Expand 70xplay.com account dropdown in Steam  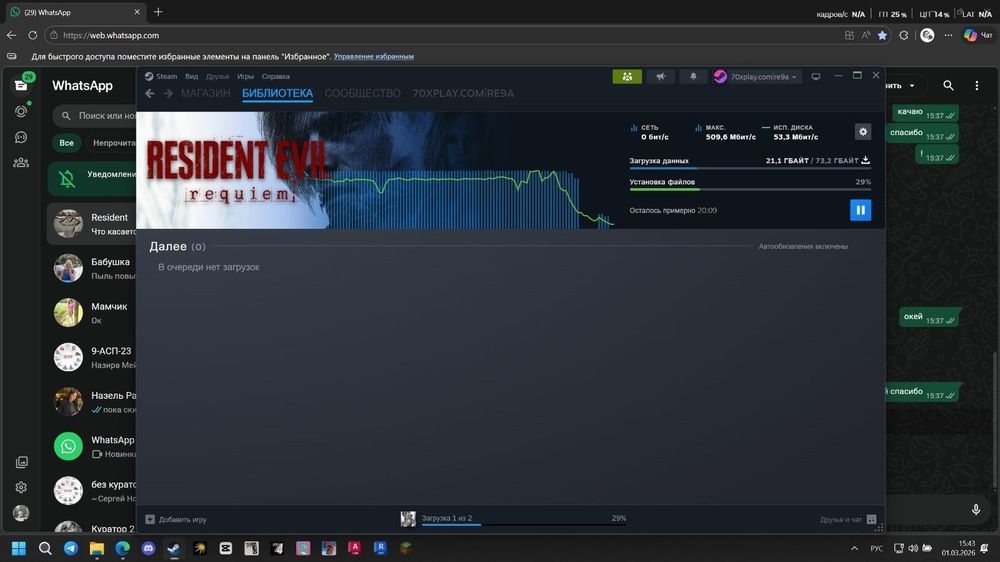pyautogui.click(x=757, y=77)
